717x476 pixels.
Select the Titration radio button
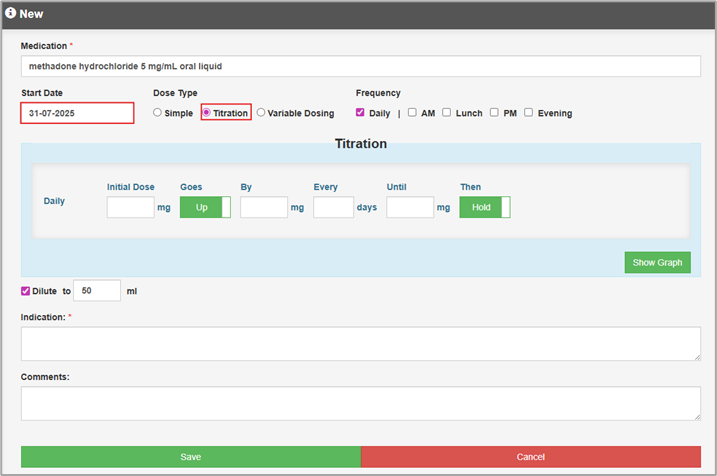pos(207,113)
